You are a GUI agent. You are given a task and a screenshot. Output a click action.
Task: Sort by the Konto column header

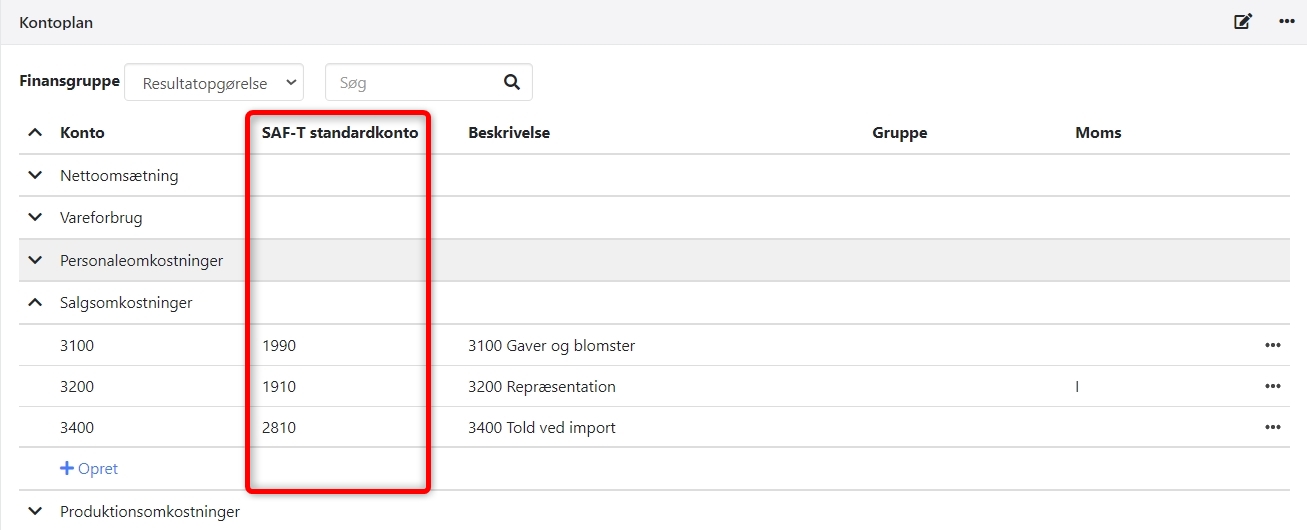pyautogui.click(x=82, y=132)
